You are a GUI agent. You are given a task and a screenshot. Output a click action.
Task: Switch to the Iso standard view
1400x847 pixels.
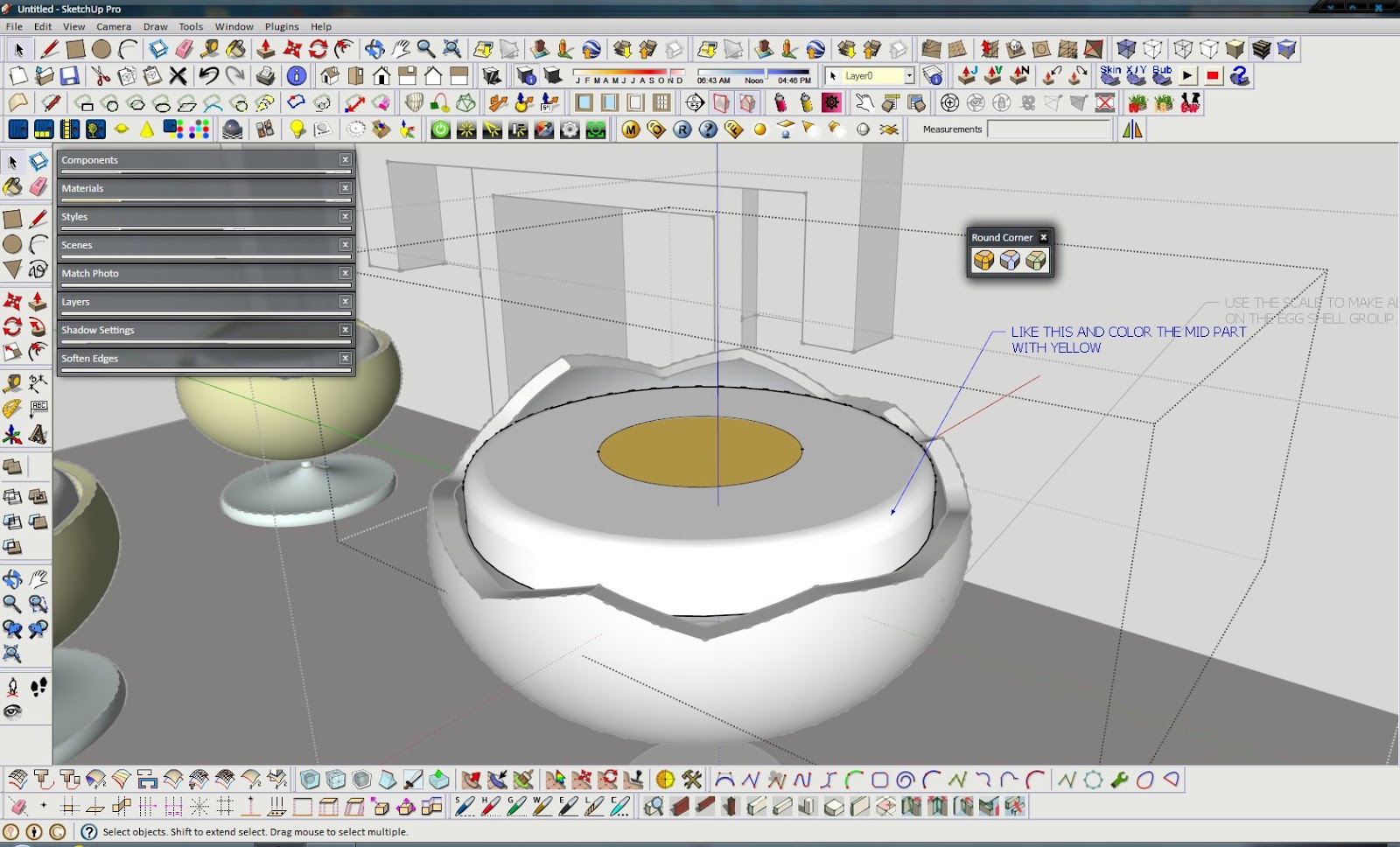click(330, 76)
